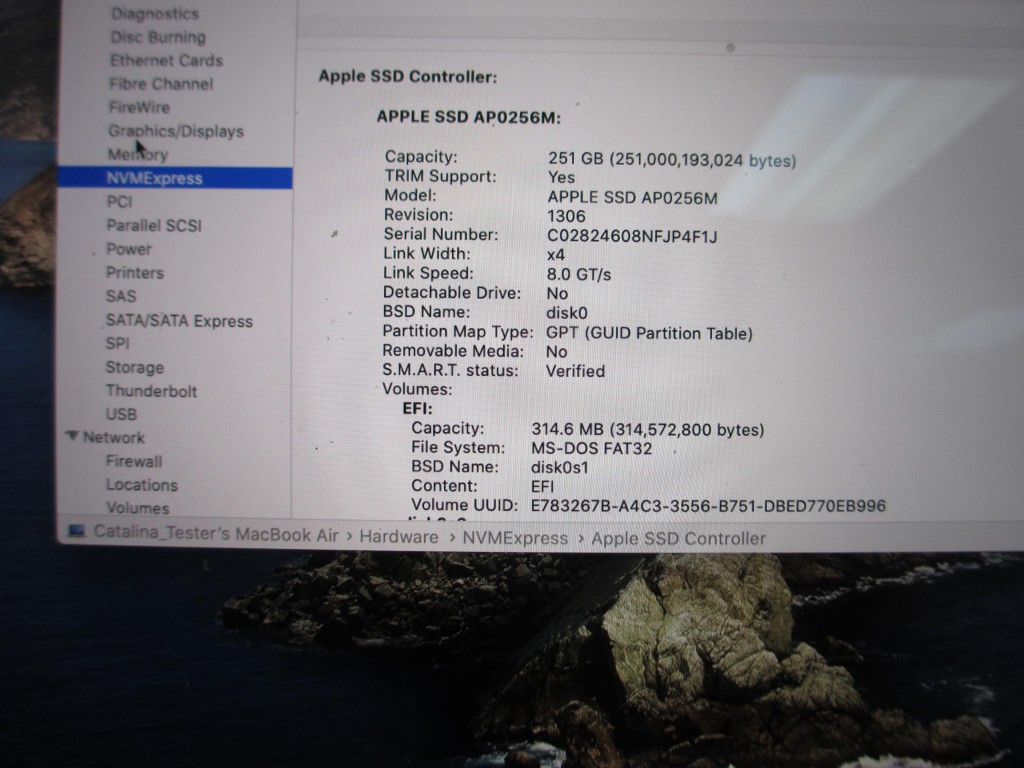
Task: Click the TRIM Support Yes value
Action: [x=561, y=177]
